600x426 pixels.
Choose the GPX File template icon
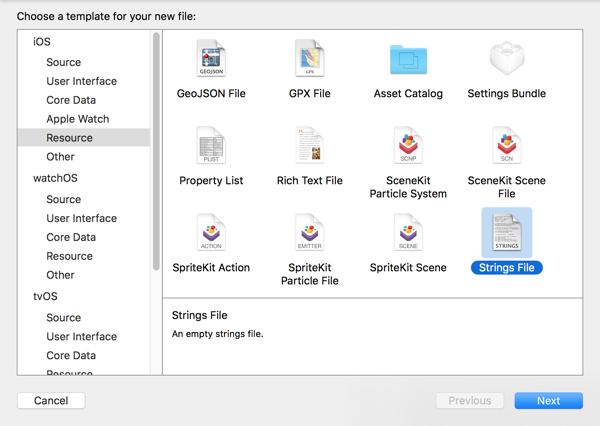click(309, 60)
